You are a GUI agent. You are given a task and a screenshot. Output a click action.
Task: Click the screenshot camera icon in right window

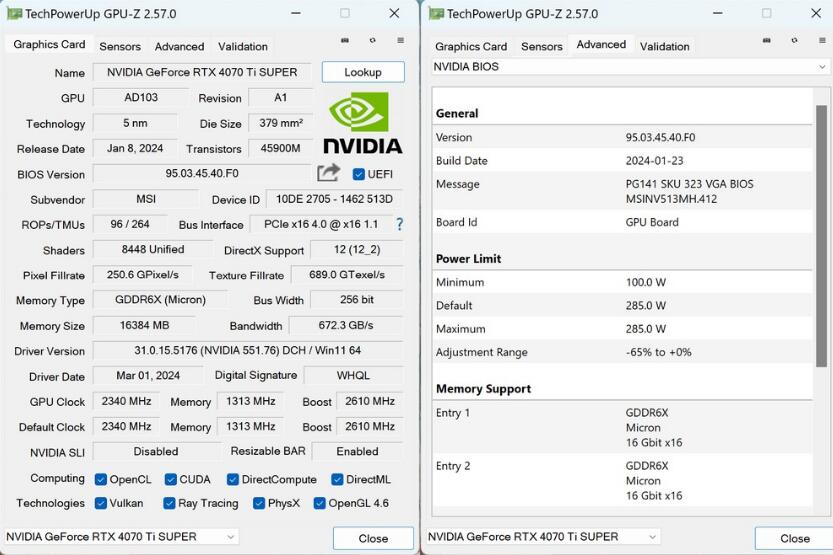[767, 40]
